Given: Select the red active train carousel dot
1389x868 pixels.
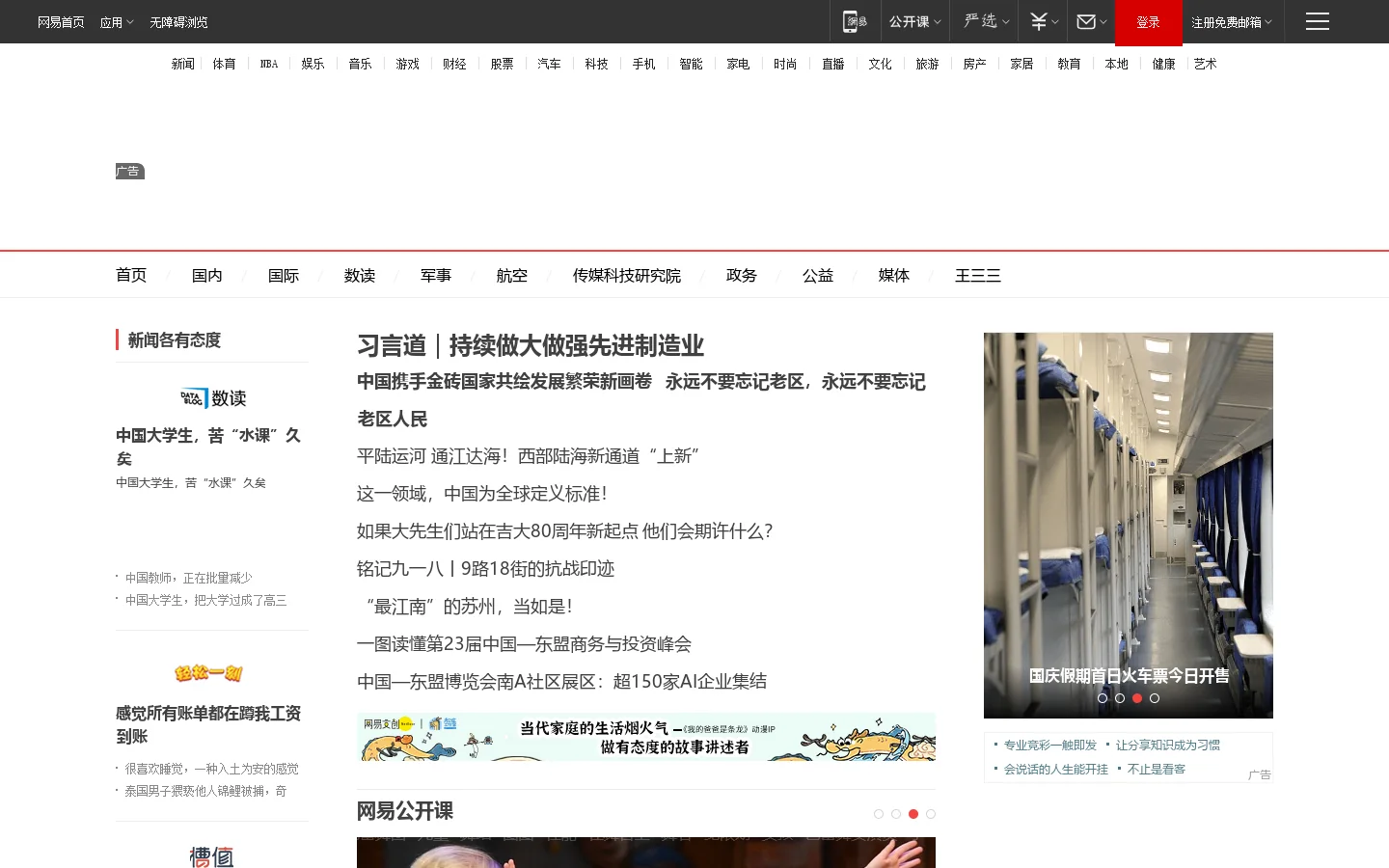Looking at the screenshot, I should 1137,697.
